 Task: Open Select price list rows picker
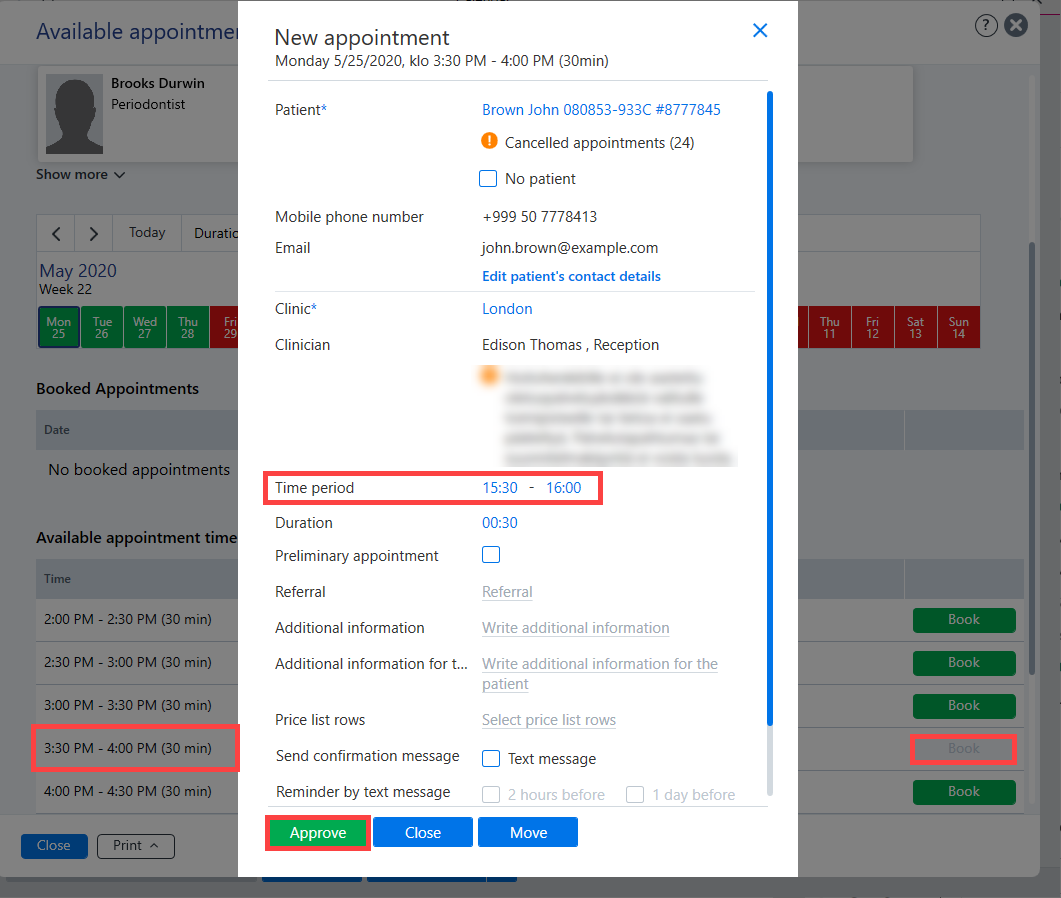pyautogui.click(x=549, y=720)
